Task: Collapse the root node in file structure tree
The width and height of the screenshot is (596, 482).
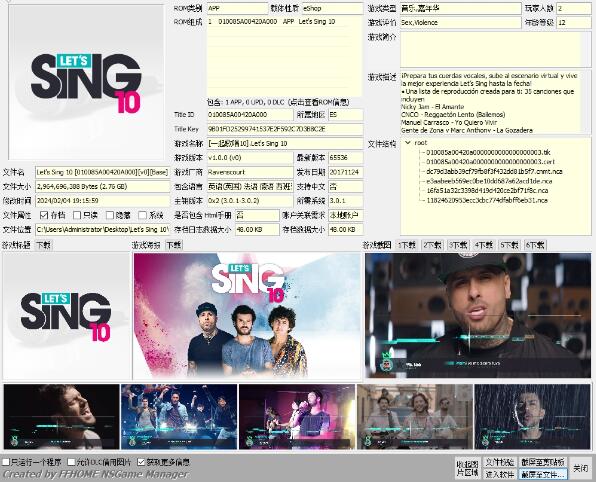Action: pos(408,143)
